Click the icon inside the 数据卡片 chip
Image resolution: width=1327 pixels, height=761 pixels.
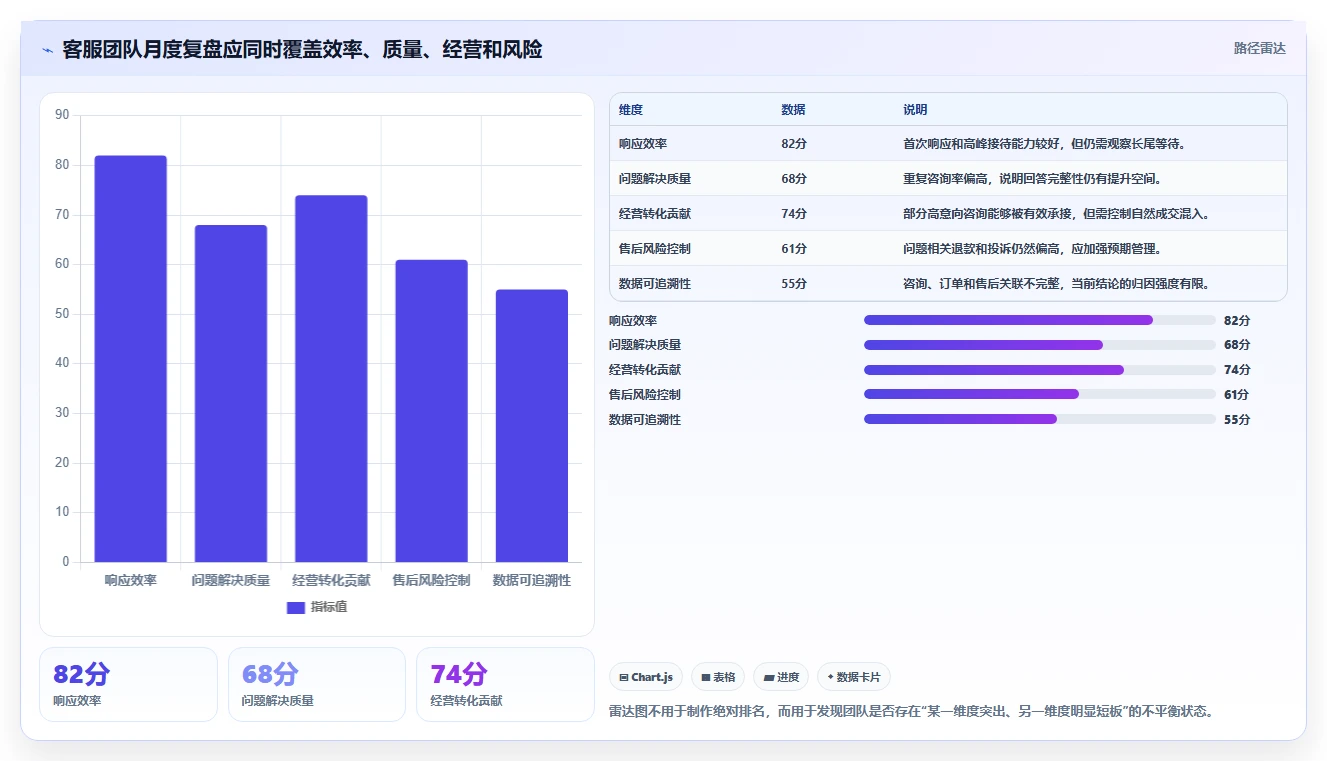coord(830,677)
